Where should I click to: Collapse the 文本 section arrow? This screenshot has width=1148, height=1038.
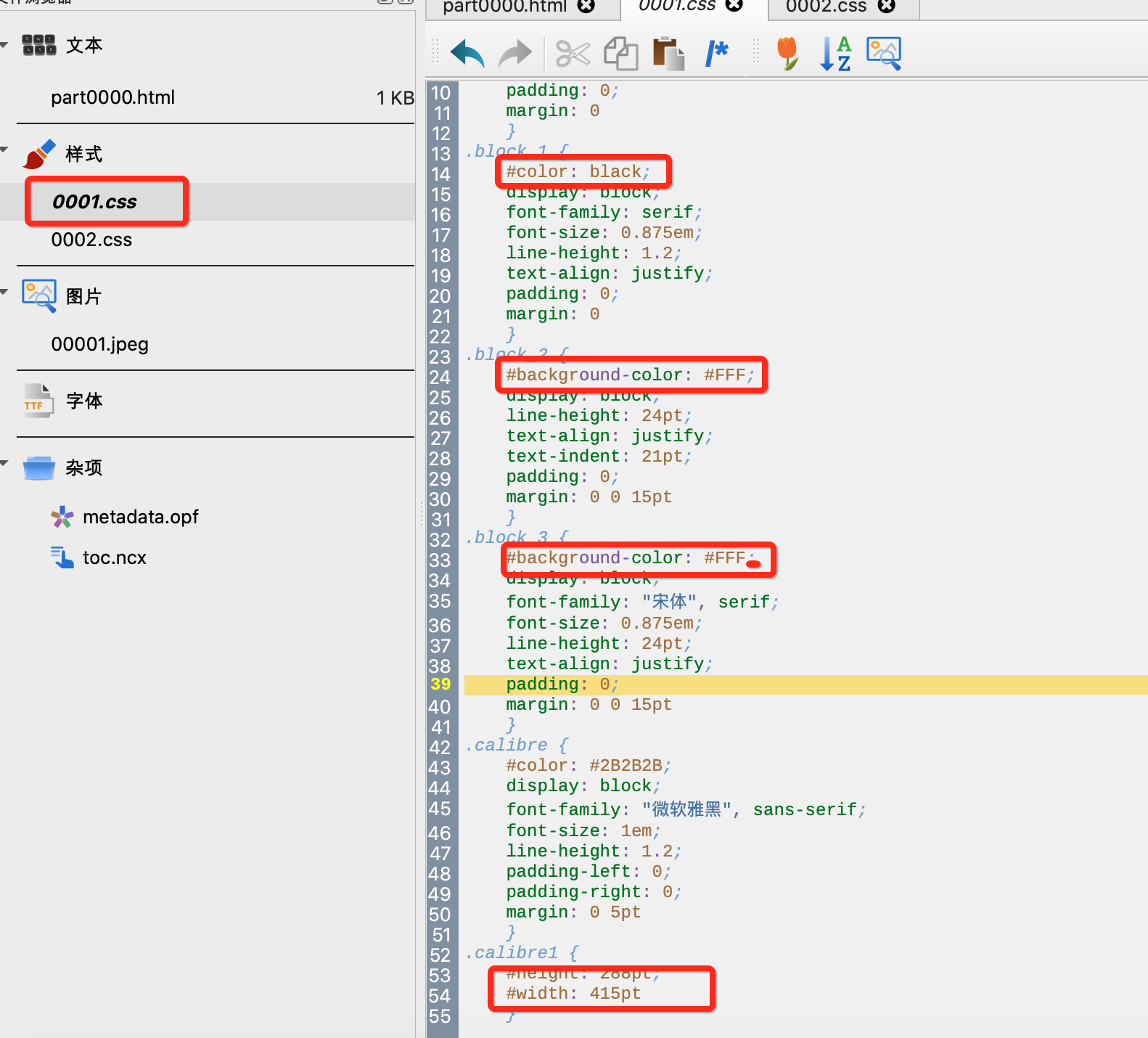pyautogui.click(x=4, y=45)
